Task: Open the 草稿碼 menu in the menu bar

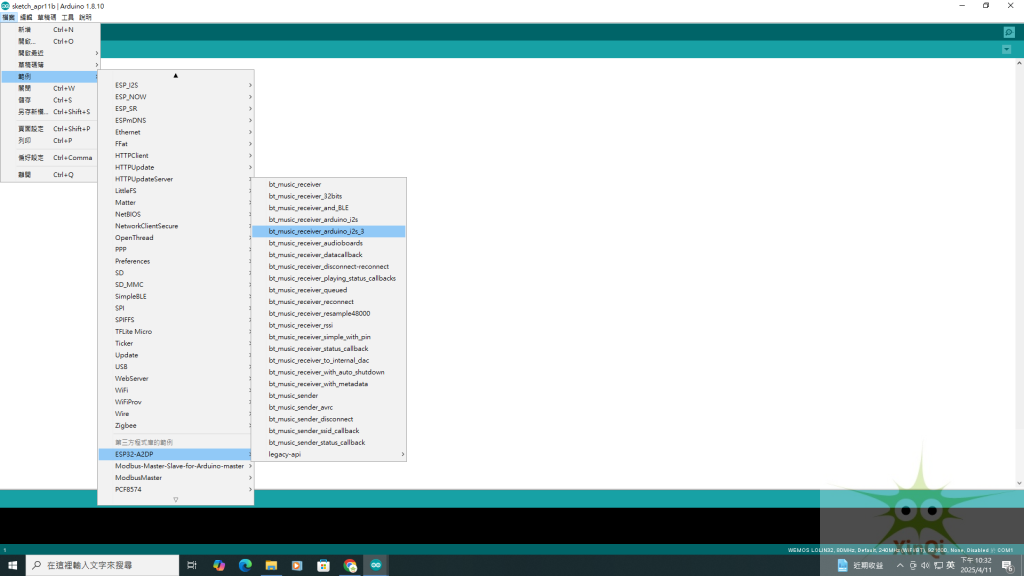Action: [x=46, y=18]
